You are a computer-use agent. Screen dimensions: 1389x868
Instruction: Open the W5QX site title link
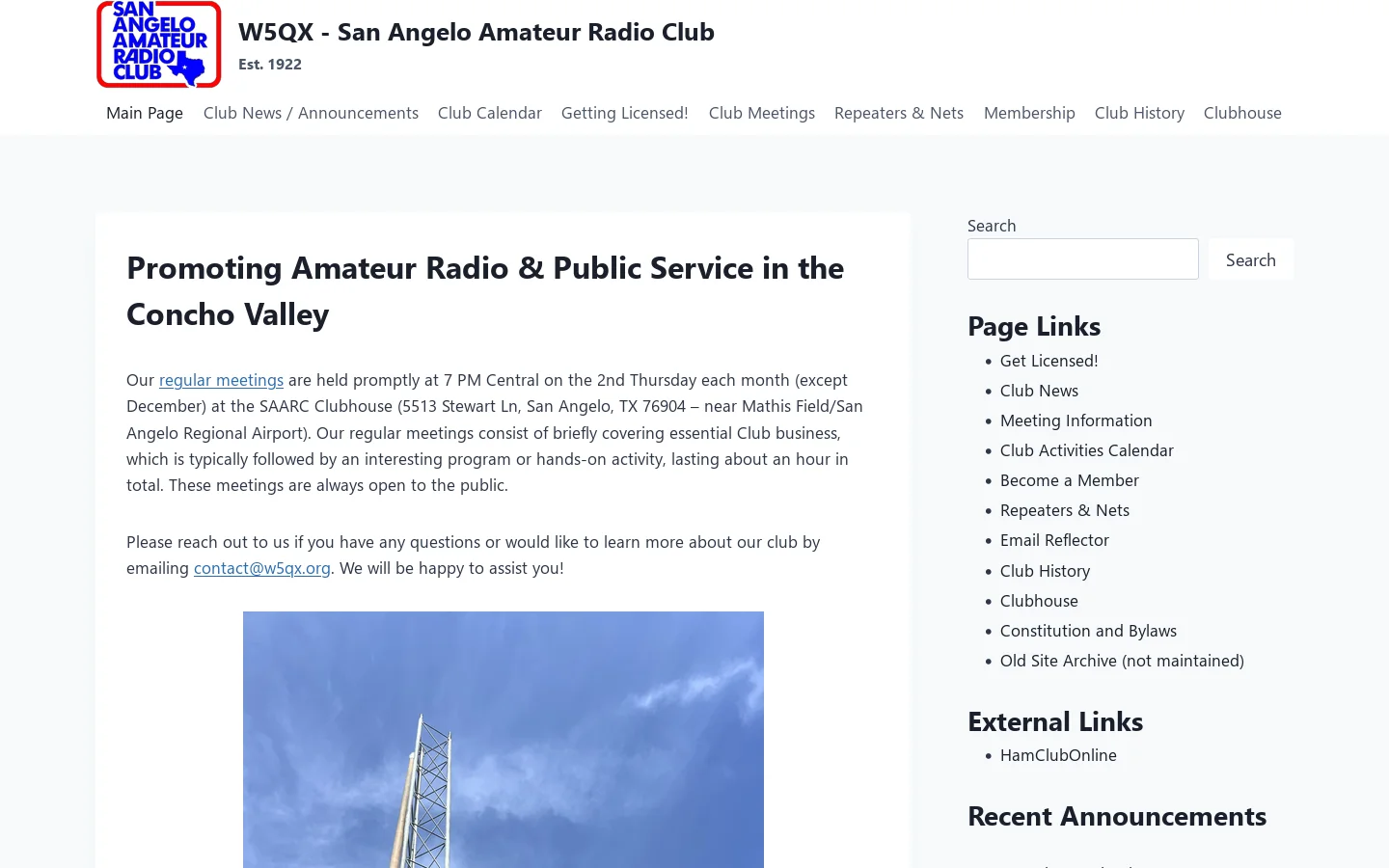477,32
